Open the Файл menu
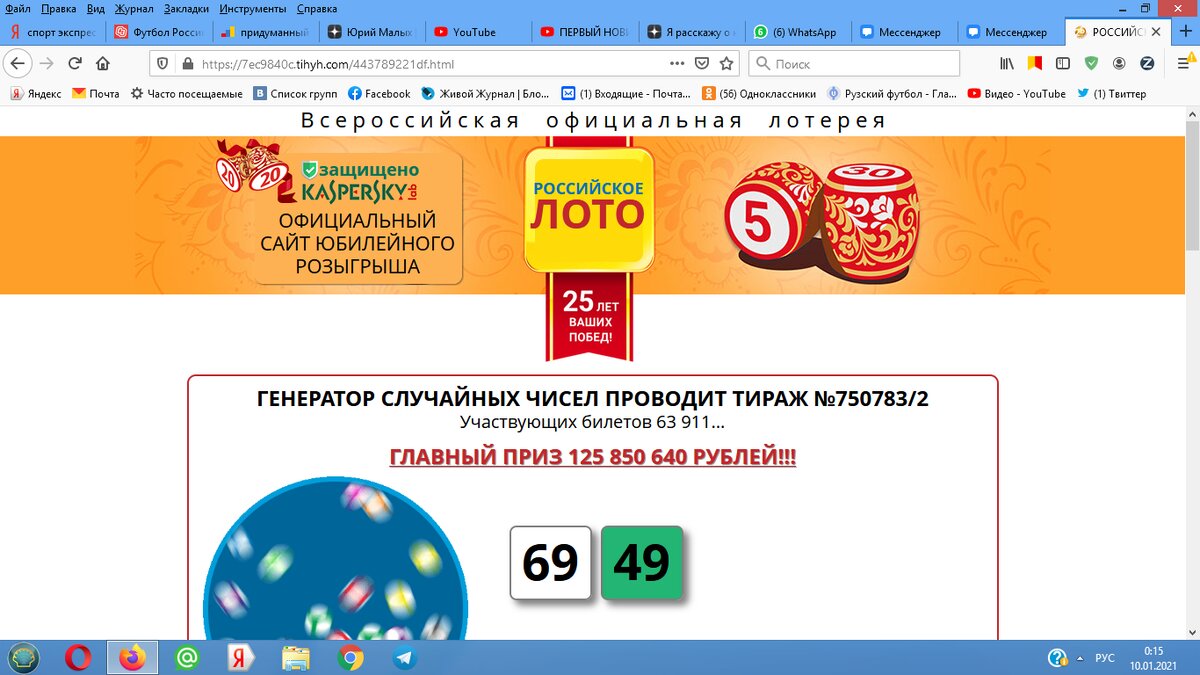This screenshot has height=675, width=1200. [18, 8]
